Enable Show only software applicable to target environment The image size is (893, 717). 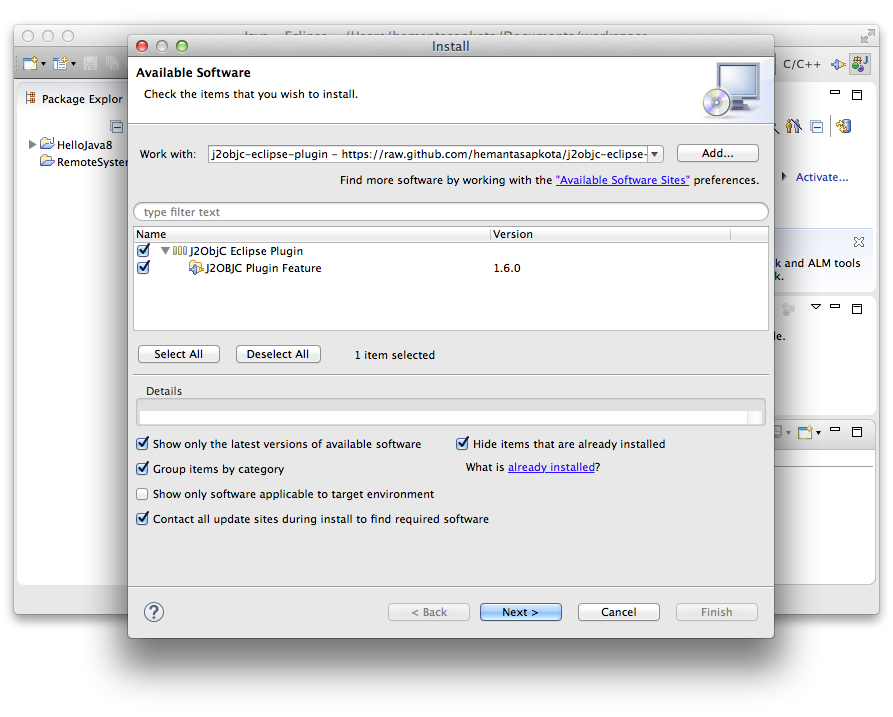coord(142,494)
